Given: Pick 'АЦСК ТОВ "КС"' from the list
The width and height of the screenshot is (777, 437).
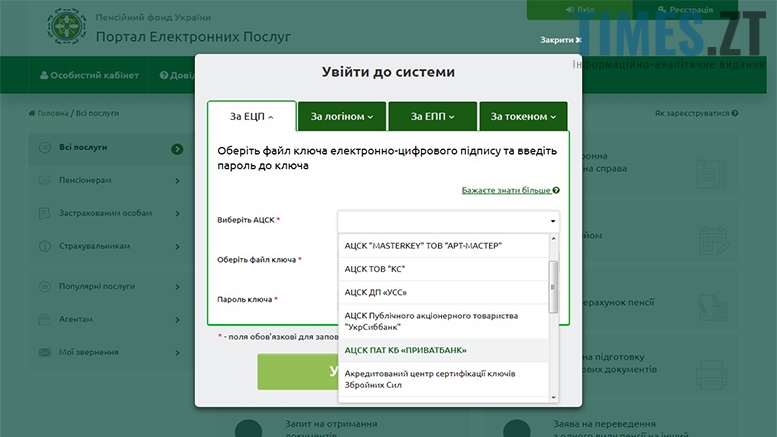Looking at the screenshot, I should [x=375, y=269].
